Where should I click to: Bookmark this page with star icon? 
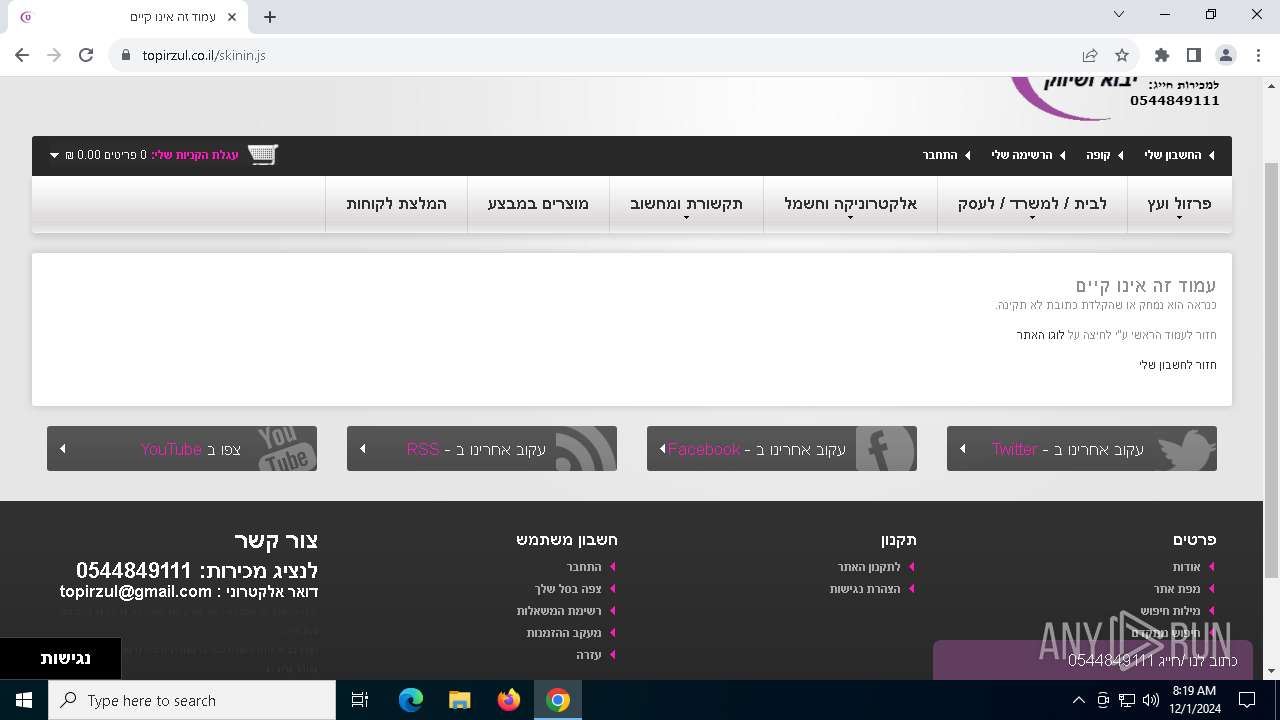(1122, 55)
